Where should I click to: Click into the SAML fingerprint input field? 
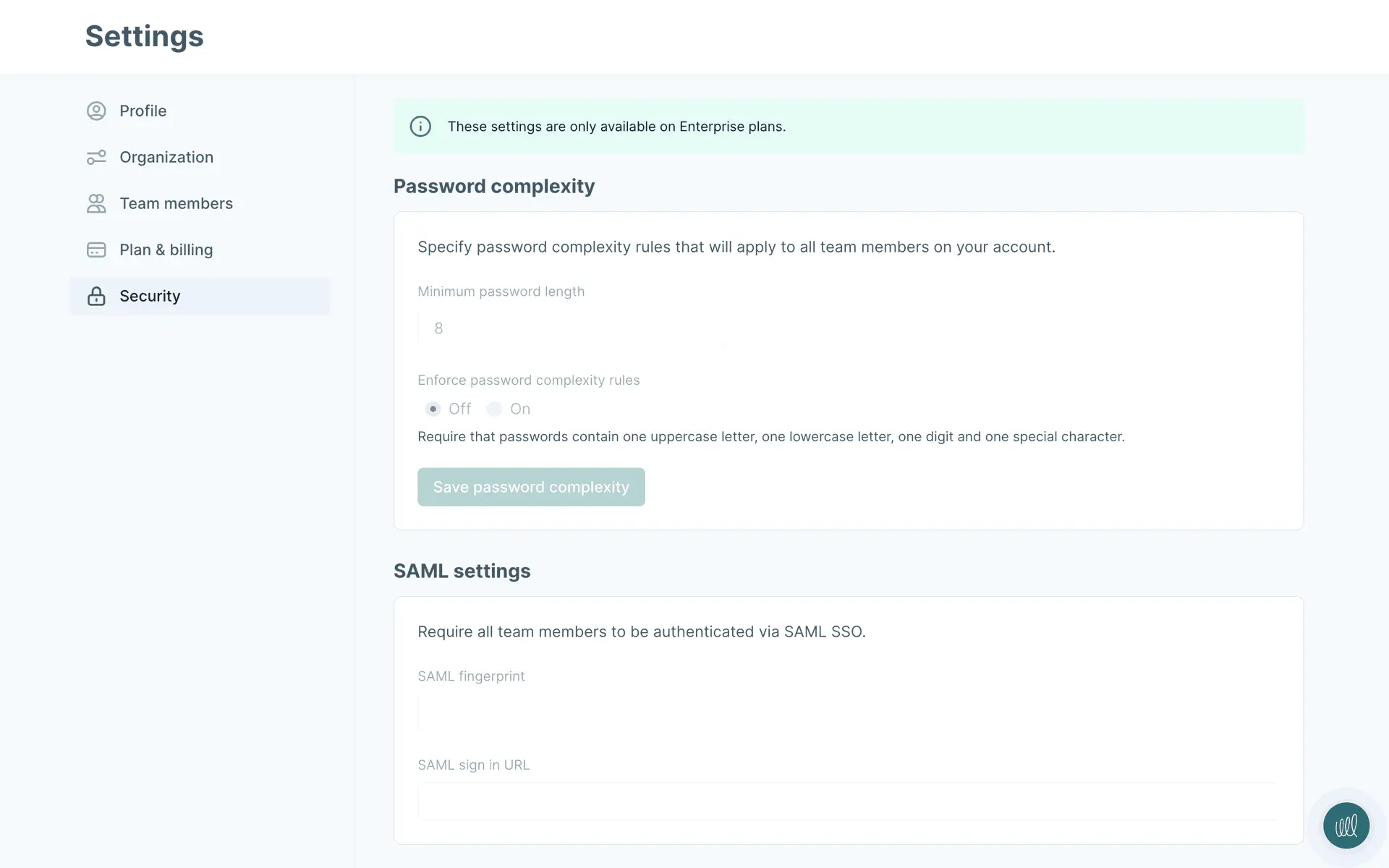tap(846, 713)
